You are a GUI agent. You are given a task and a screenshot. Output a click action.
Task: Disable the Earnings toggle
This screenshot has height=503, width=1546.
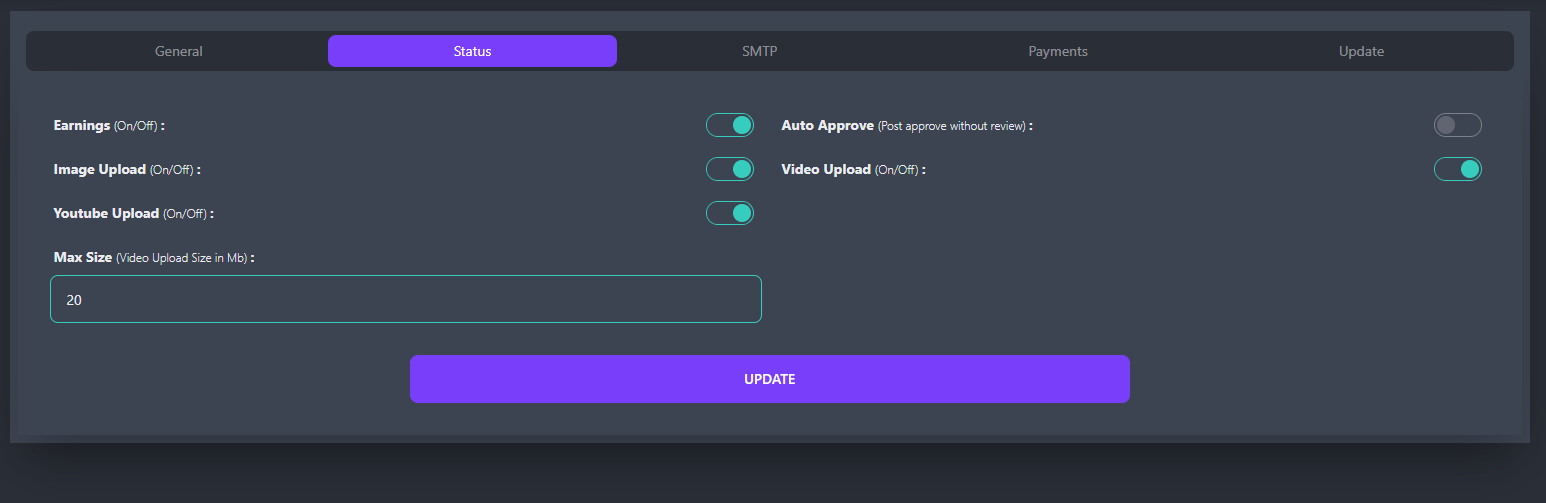pyautogui.click(x=730, y=125)
